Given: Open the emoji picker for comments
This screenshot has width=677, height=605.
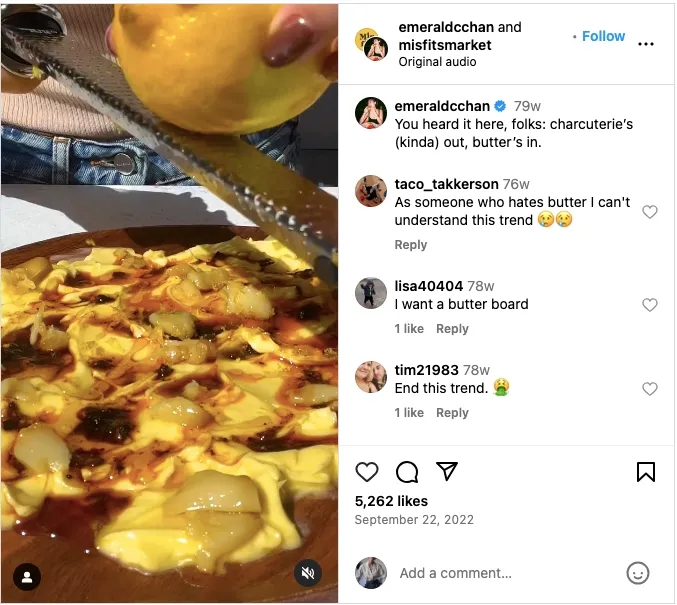Looking at the screenshot, I should click(637, 573).
